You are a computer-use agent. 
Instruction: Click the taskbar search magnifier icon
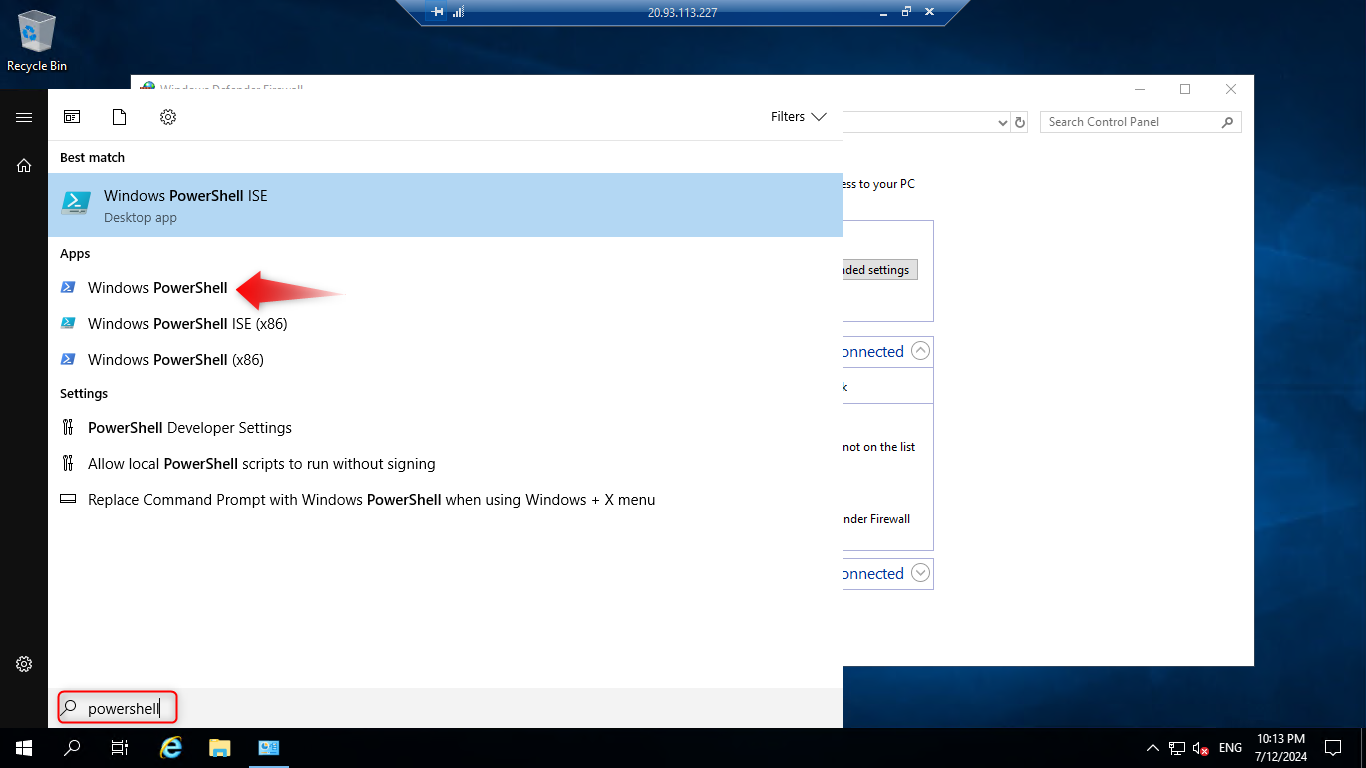pyautogui.click(x=72, y=748)
